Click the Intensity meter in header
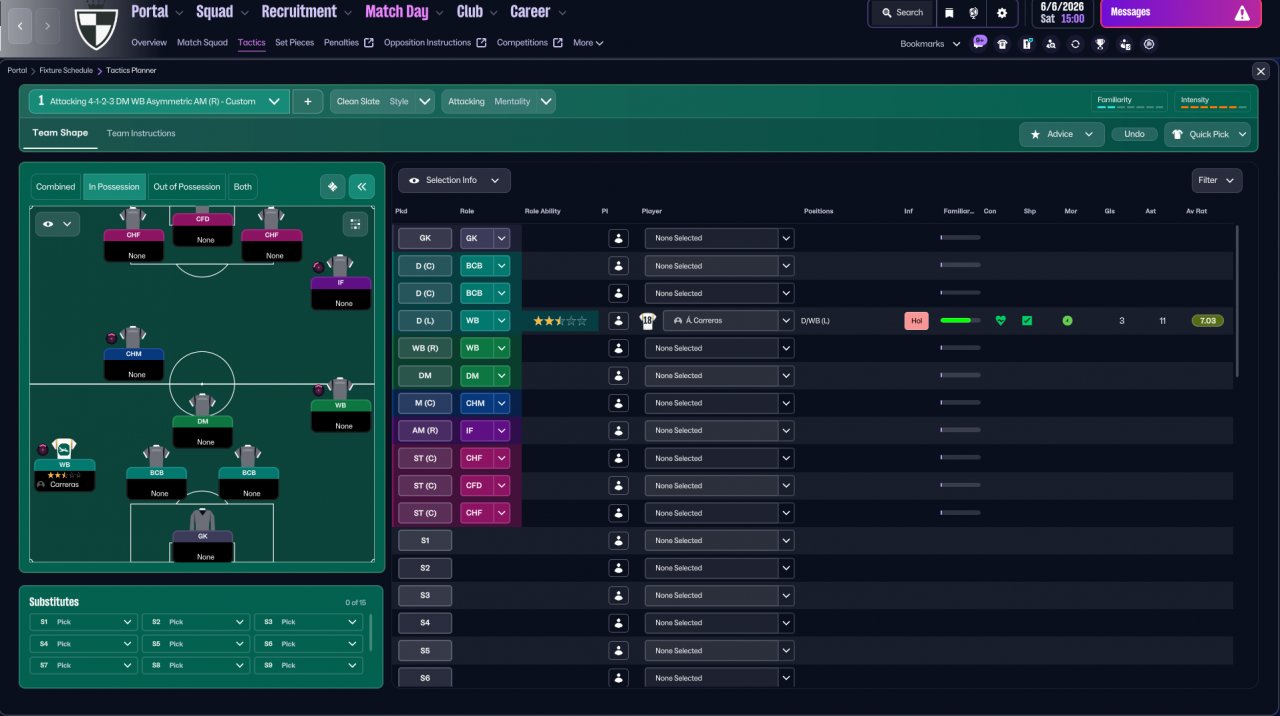This screenshot has height=716, width=1280. tap(1212, 102)
